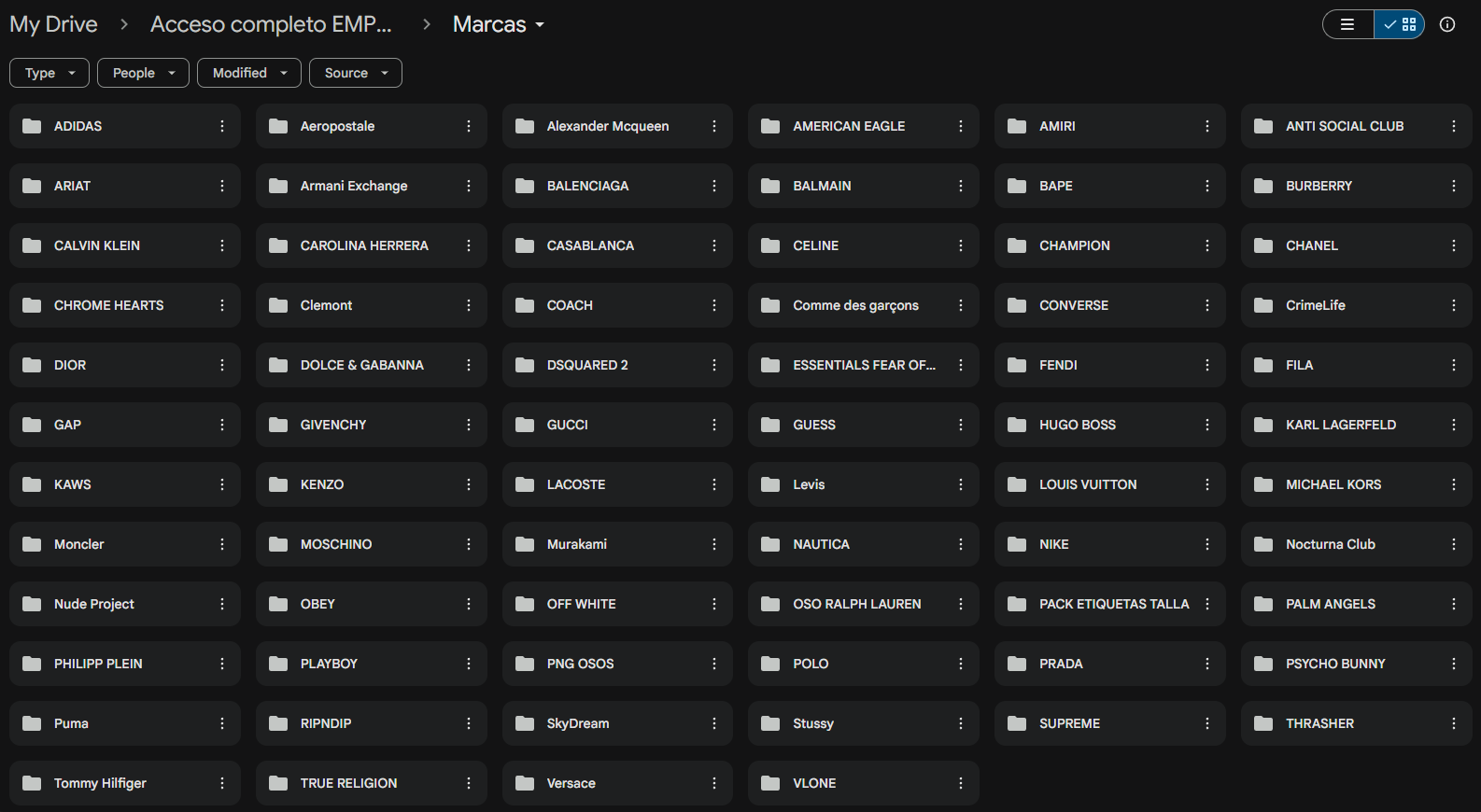Image resolution: width=1481 pixels, height=812 pixels.
Task: Select the DOLCE & GABANNA folder
Action: point(372,365)
